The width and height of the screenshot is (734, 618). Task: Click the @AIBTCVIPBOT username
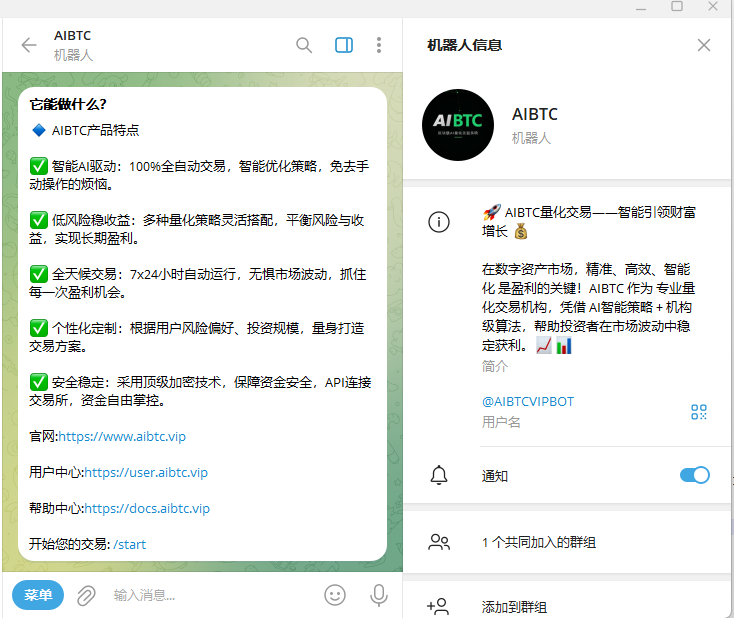point(528,402)
